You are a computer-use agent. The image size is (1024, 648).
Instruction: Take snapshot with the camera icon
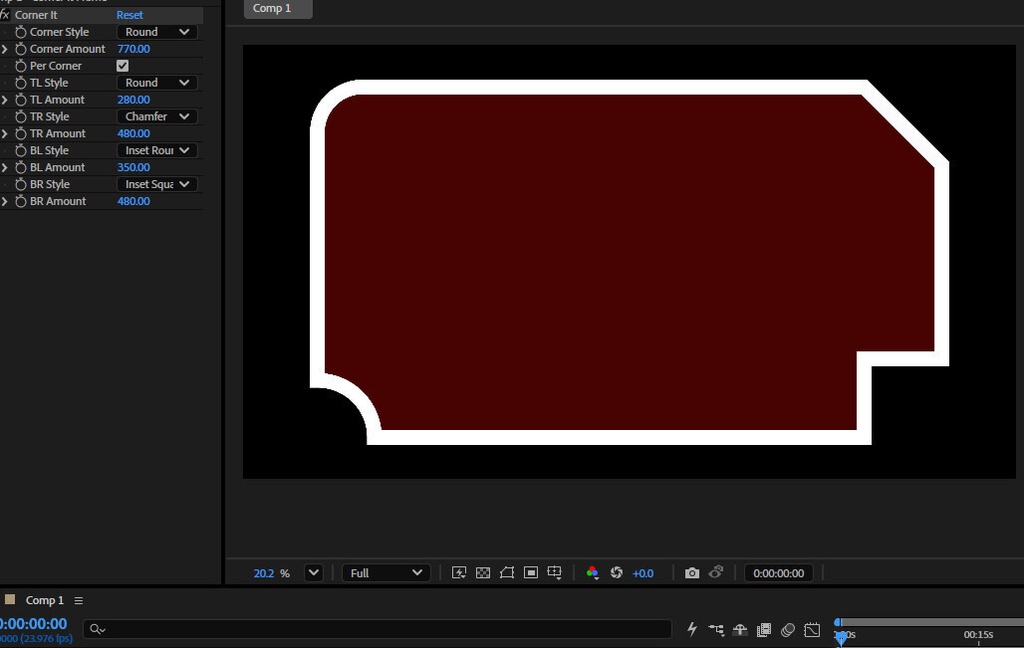click(692, 573)
